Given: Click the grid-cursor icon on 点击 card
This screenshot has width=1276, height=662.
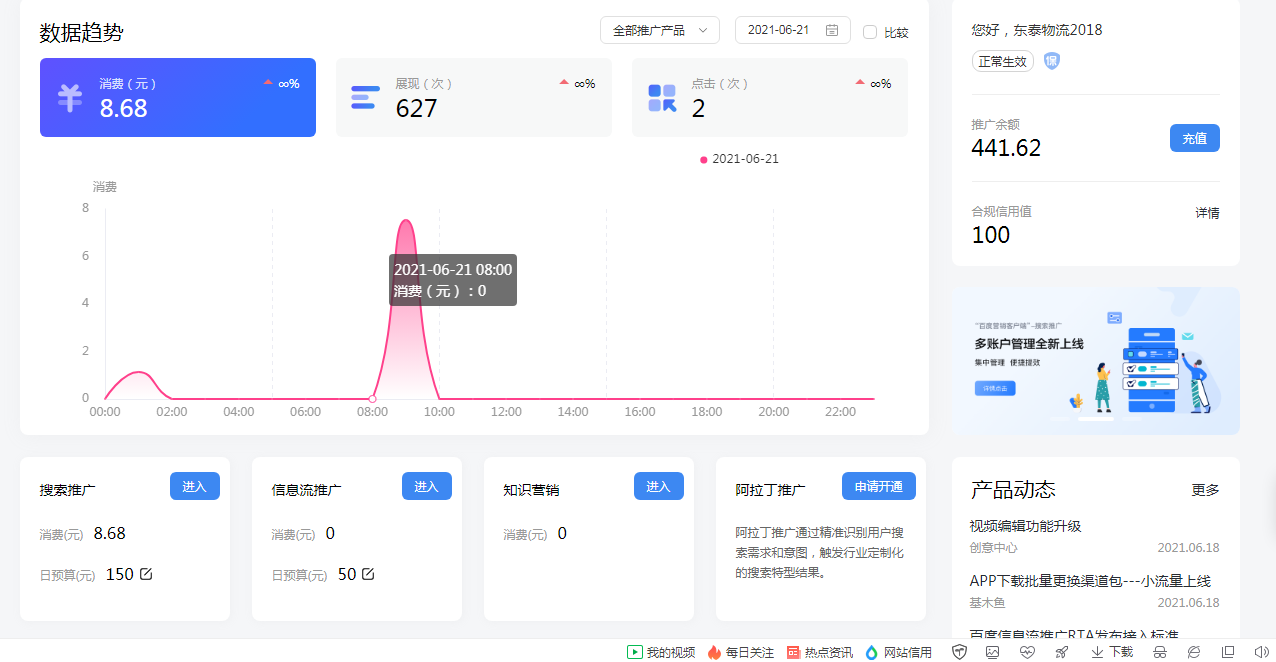Looking at the screenshot, I should click(x=662, y=98).
